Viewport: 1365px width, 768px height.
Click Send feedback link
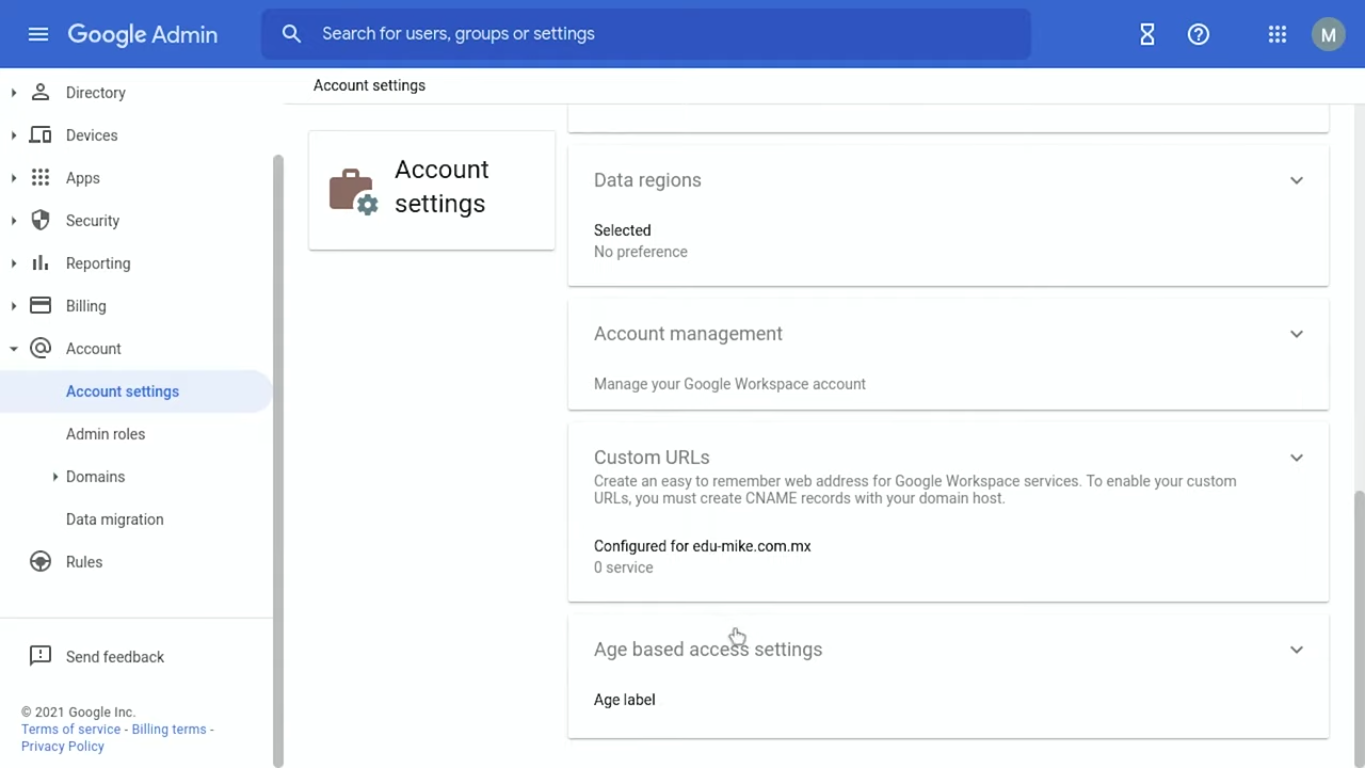coord(115,657)
